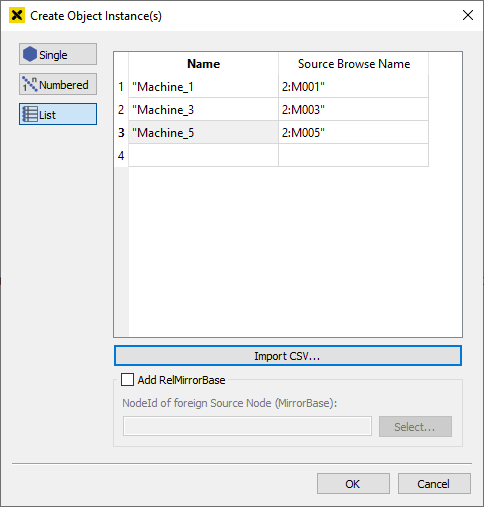Select the "Machine_3 name cell
Image resolution: width=484 pixels, height=507 pixels.
[203, 110]
